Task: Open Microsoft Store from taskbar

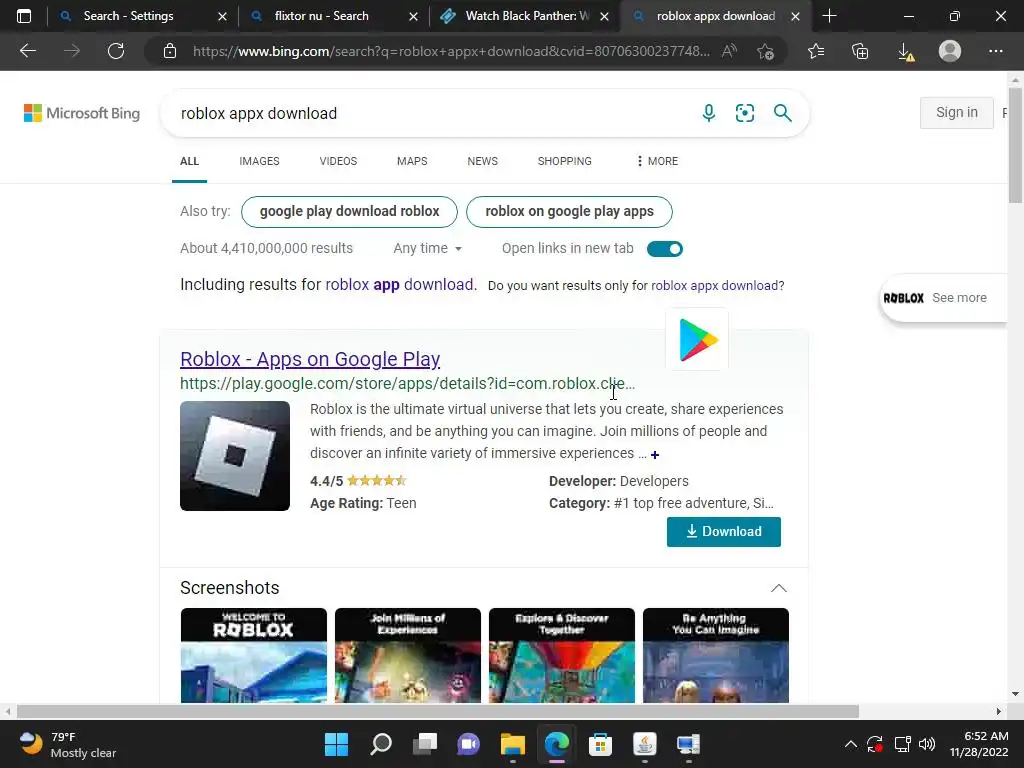Action: coord(600,744)
